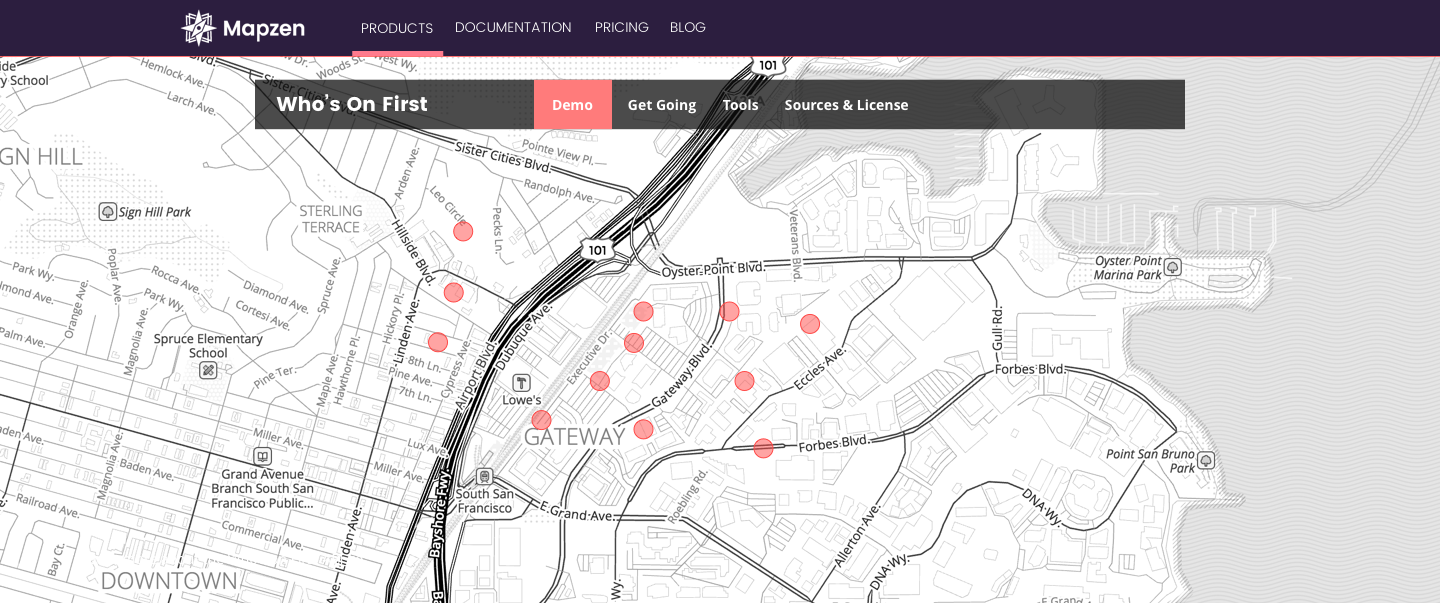Click the 101 highway shield near Oyster Point Blvd

pyautogui.click(x=597, y=250)
